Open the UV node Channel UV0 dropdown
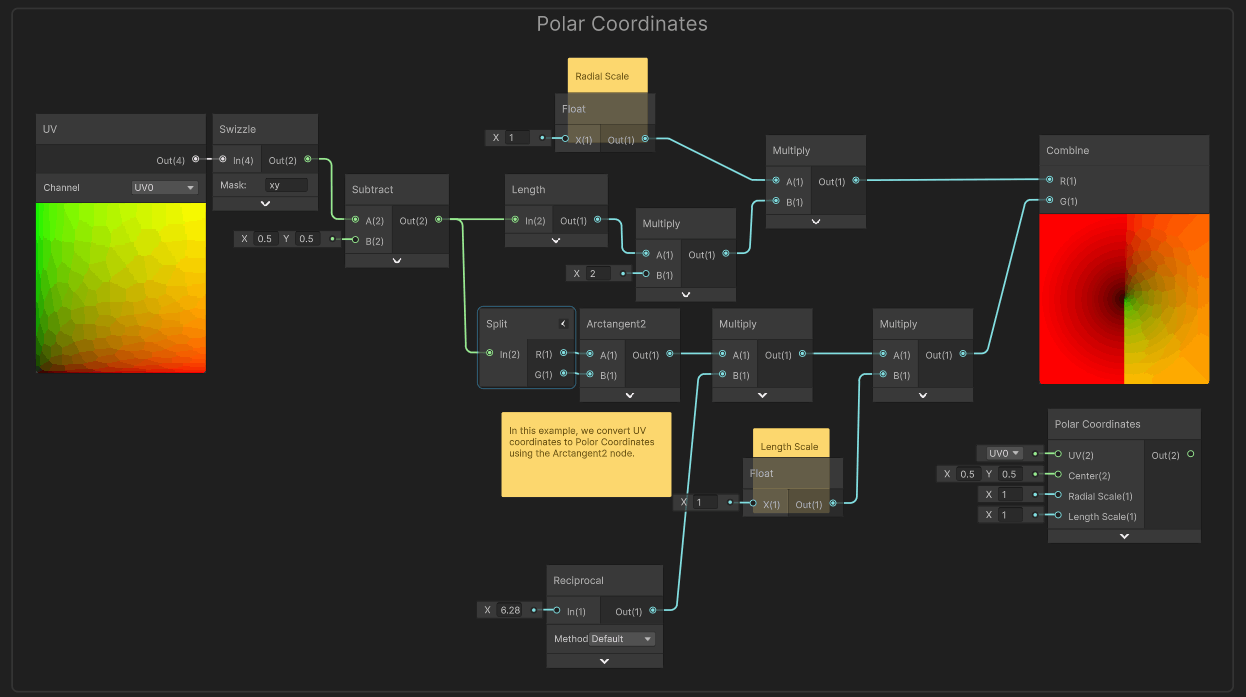This screenshot has height=697, width=1246. (x=165, y=187)
